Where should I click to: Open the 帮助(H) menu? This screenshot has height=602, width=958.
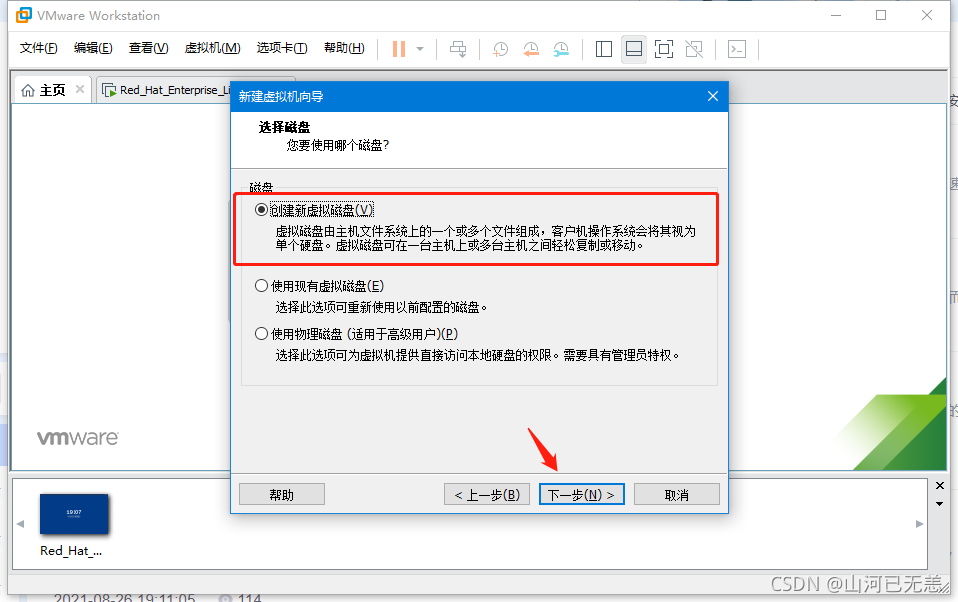coord(344,48)
